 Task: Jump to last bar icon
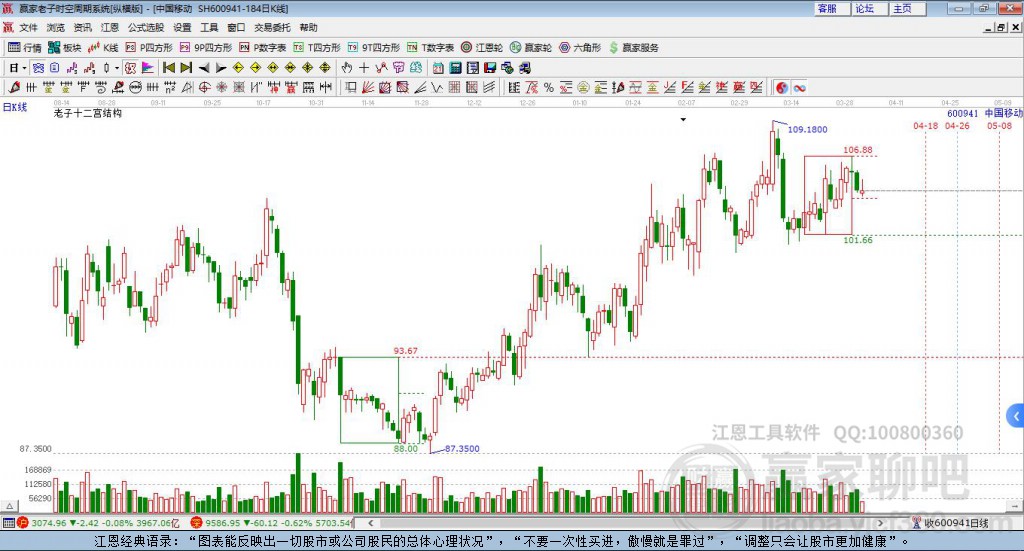[x=186, y=68]
